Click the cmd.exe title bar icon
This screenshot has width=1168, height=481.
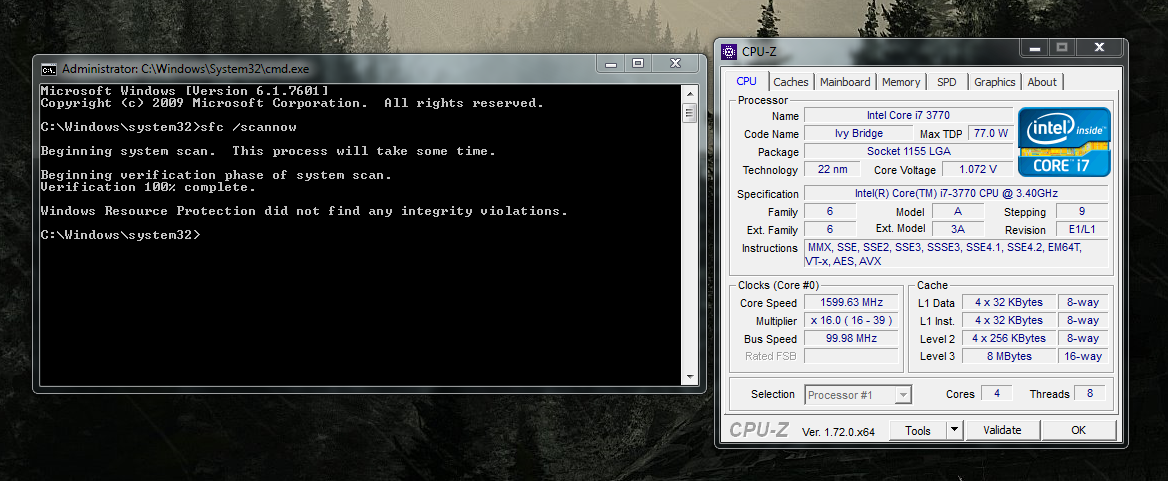tap(48, 69)
